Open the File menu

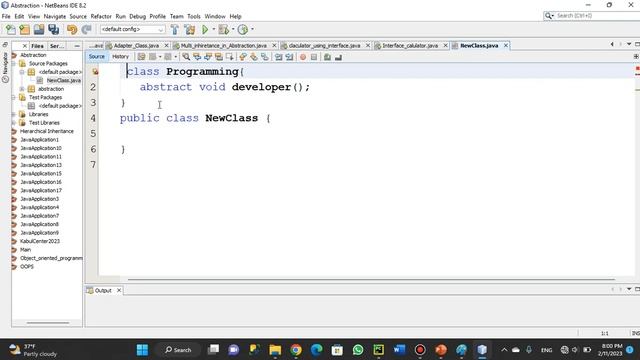tap(6, 16)
